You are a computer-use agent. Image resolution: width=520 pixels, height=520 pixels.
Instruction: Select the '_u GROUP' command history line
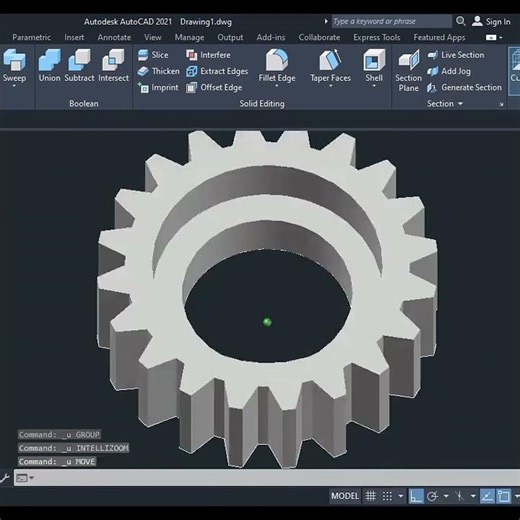point(59,434)
